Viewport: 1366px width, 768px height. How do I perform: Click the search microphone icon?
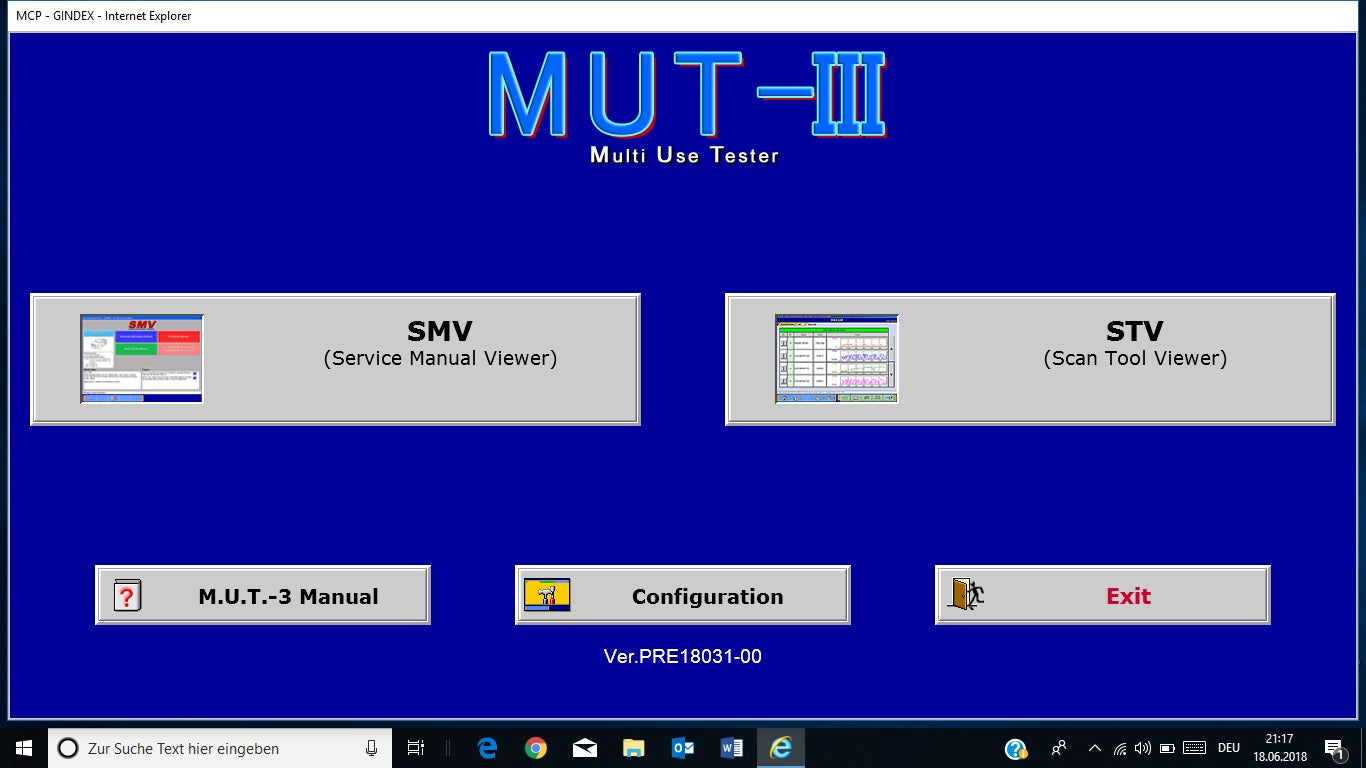click(372, 748)
